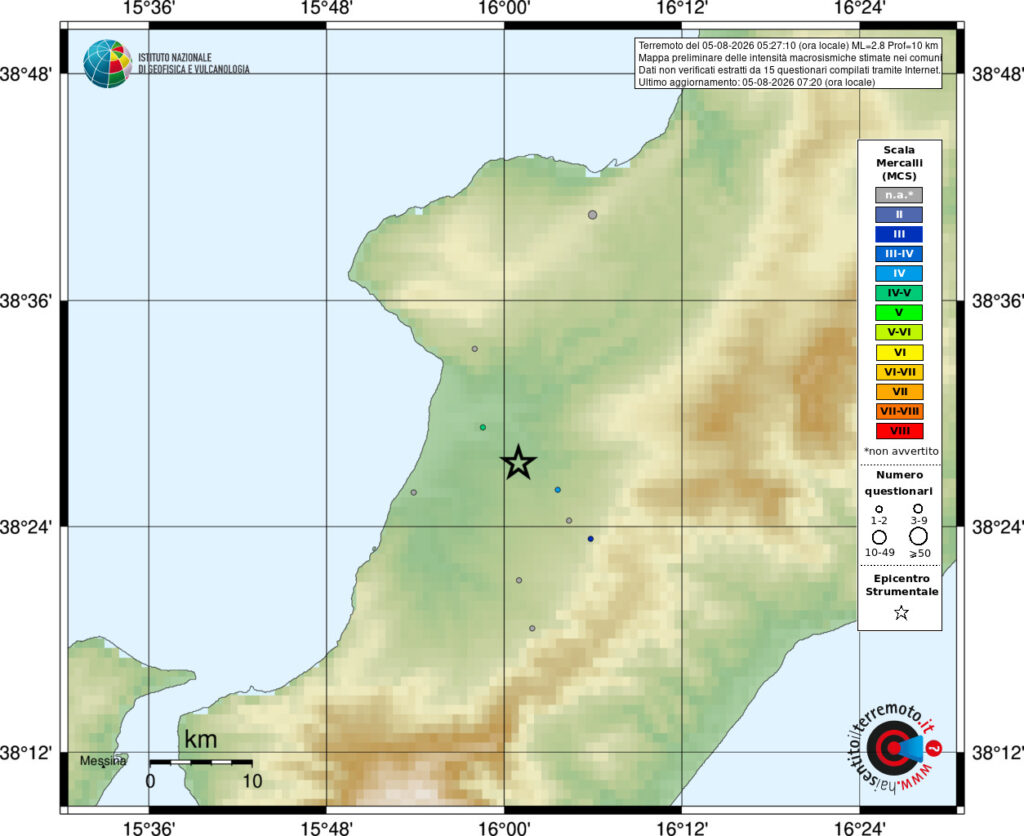1024x836 pixels.
Task: Click the II intensity legend swatch
Action: click(x=899, y=214)
